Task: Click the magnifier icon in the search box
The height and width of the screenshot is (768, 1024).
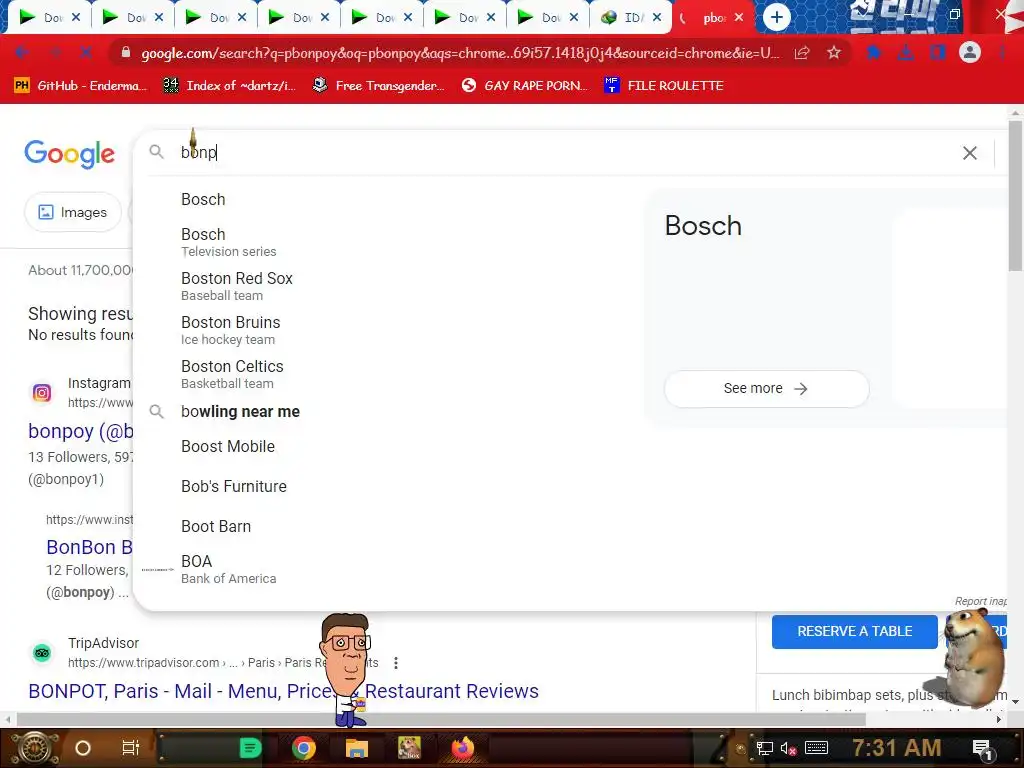Action: coord(156,152)
